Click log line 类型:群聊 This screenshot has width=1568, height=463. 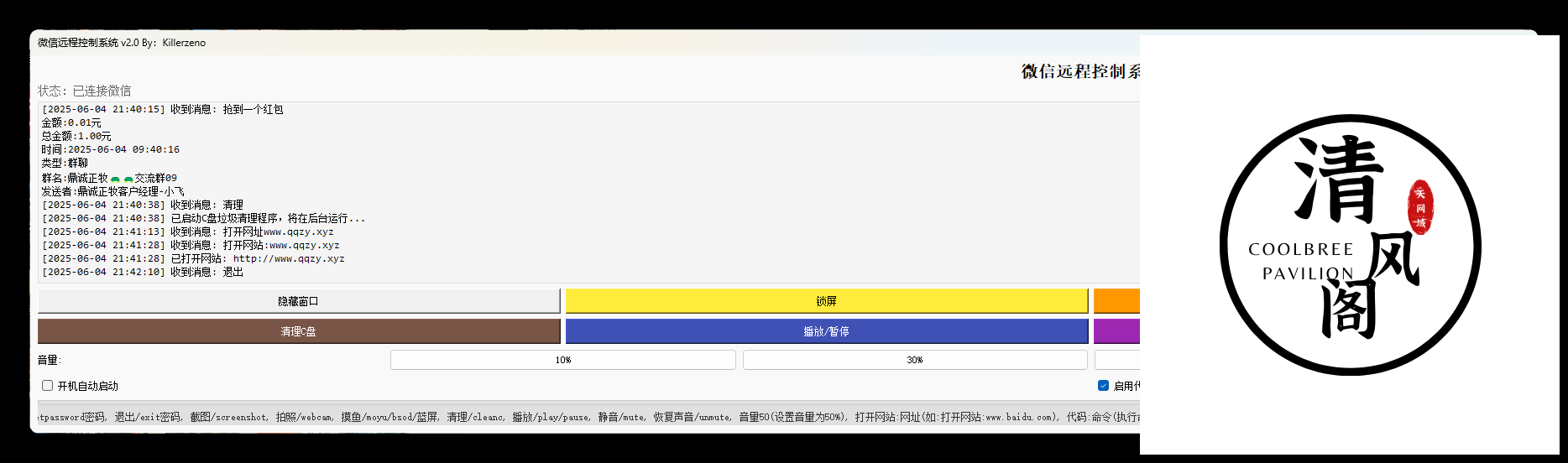click(x=65, y=163)
